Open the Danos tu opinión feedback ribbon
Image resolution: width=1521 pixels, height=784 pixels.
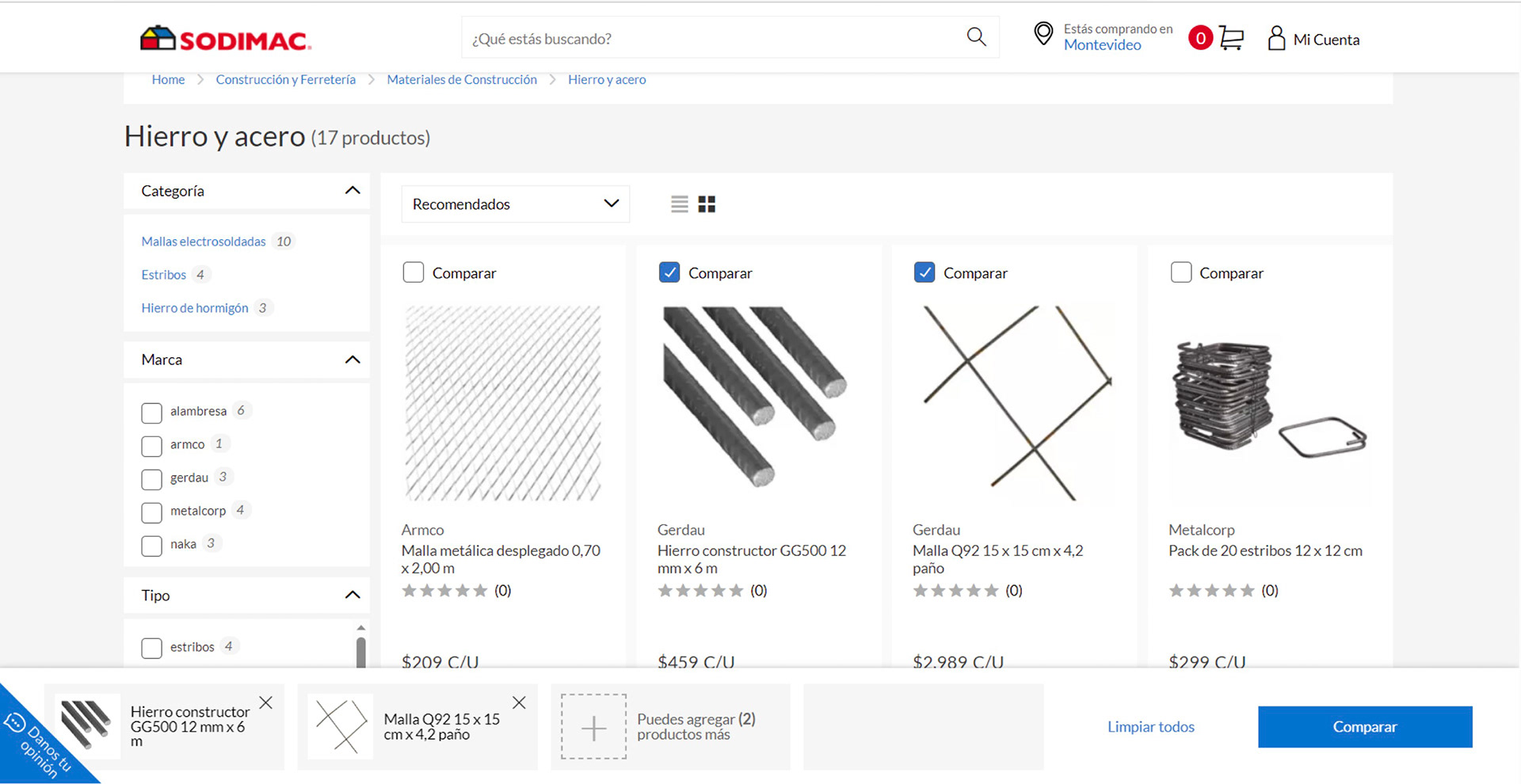click(x=40, y=744)
